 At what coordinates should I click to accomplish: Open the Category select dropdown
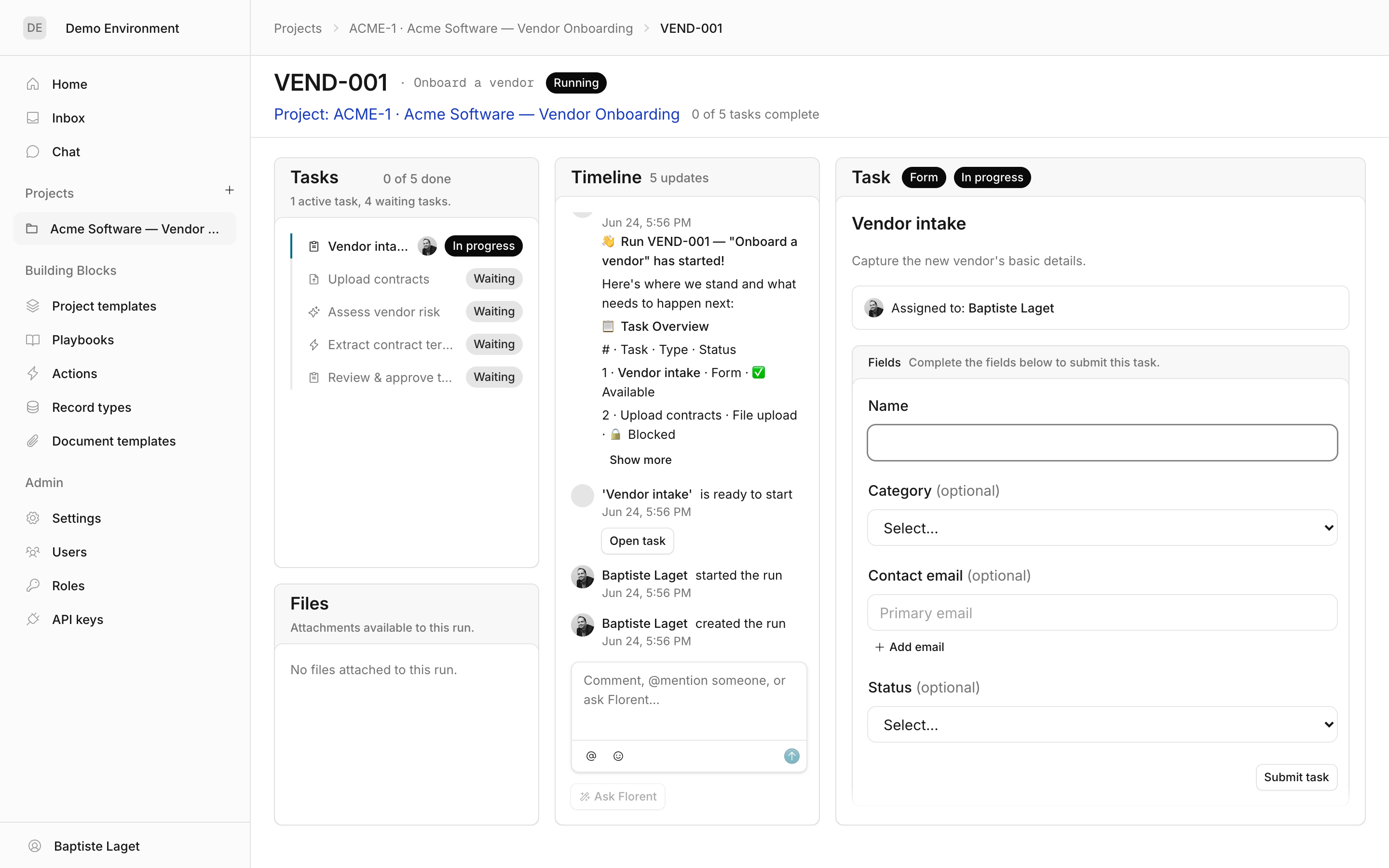tap(1102, 528)
